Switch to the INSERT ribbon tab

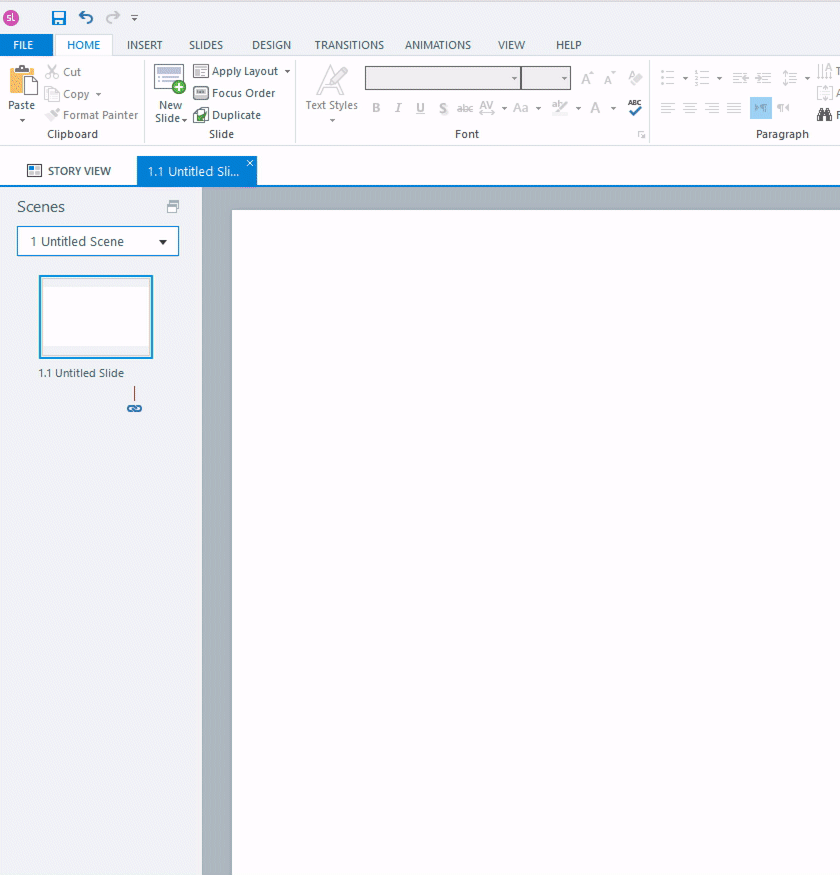145,45
